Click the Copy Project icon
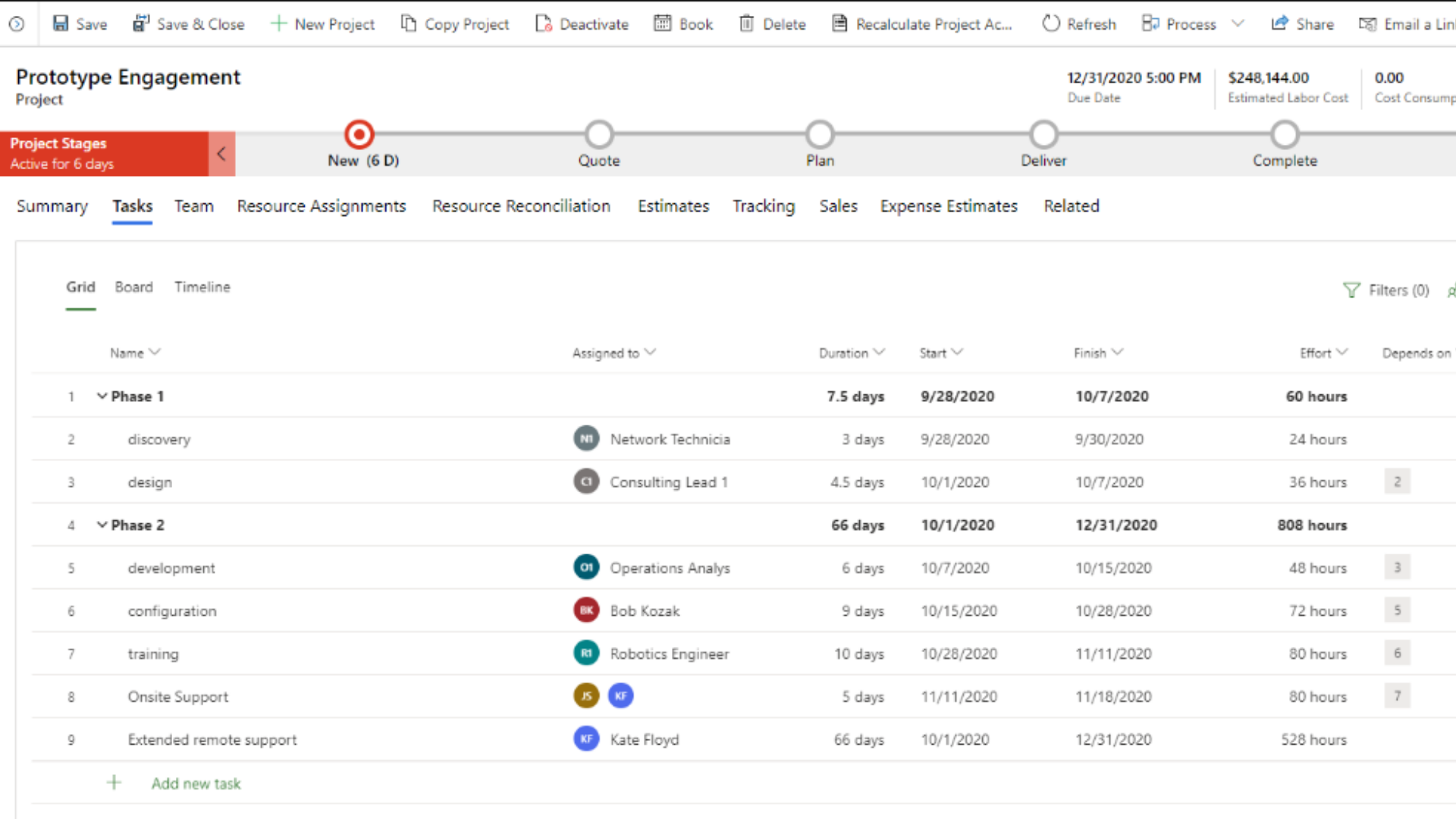This screenshot has height=819, width=1456. pyautogui.click(x=409, y=24)
